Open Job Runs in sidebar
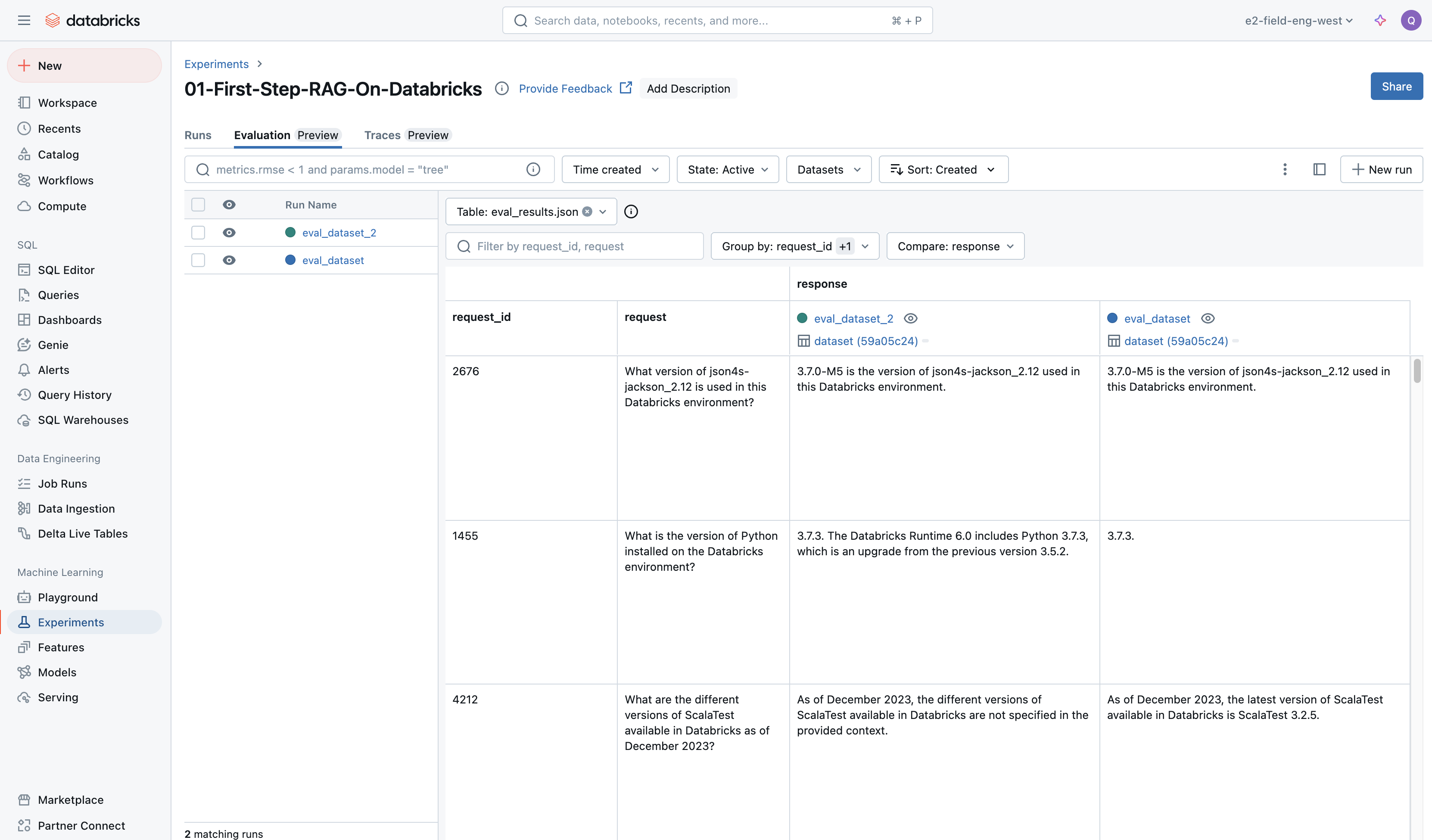Viewport: 1432px width, 840px height. [84, 484]
